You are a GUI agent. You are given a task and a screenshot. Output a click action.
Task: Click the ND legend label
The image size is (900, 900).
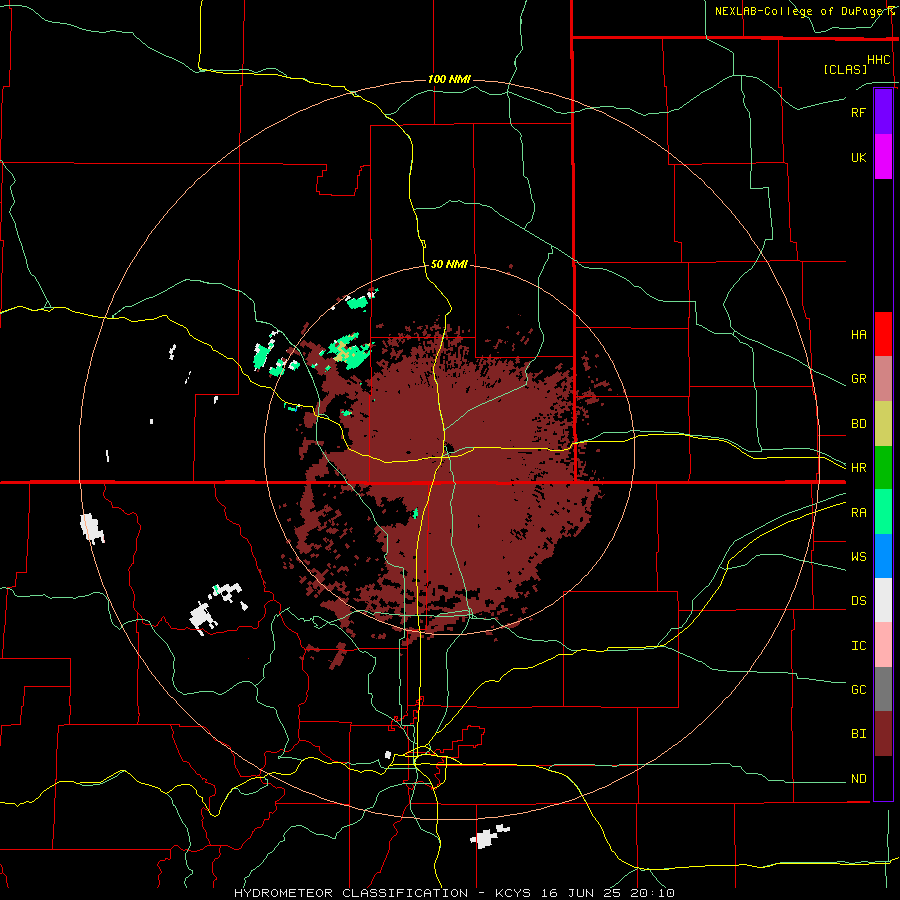click(858, 779)
